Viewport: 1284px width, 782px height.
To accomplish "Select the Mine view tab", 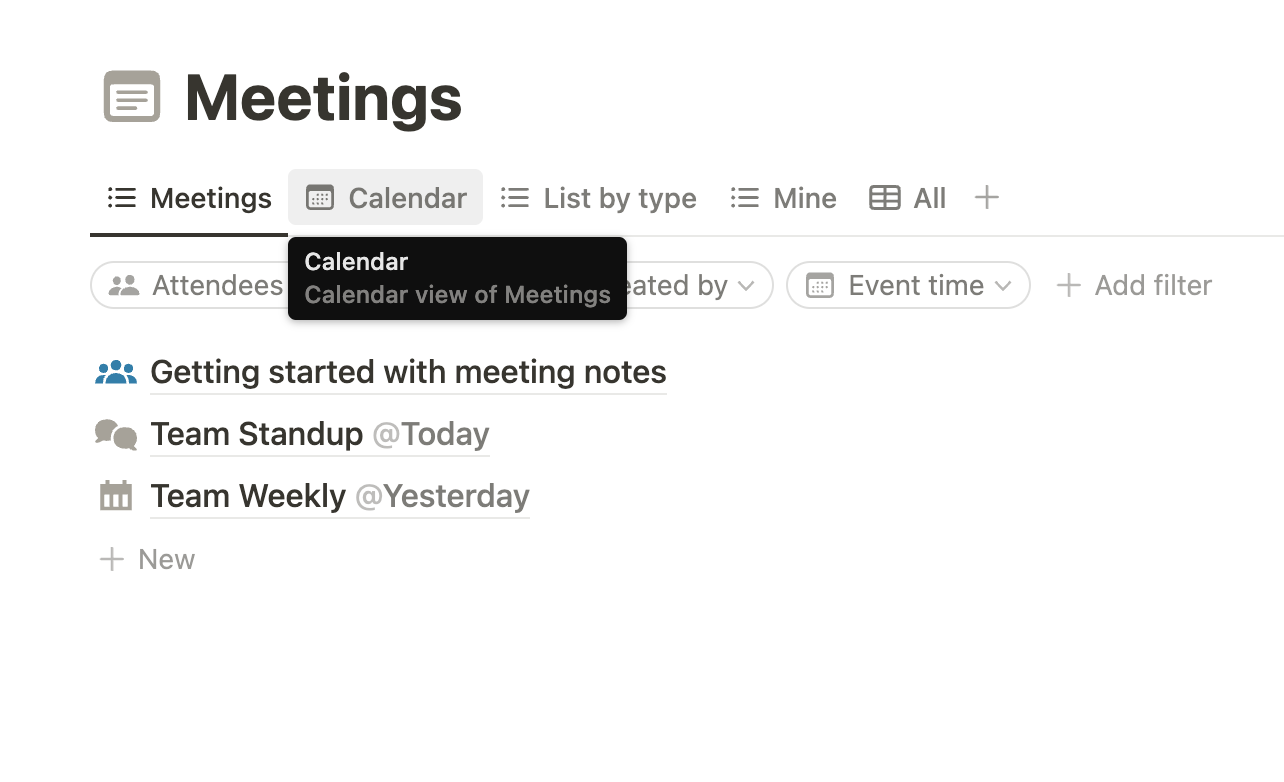I will (x=784, y=198).
